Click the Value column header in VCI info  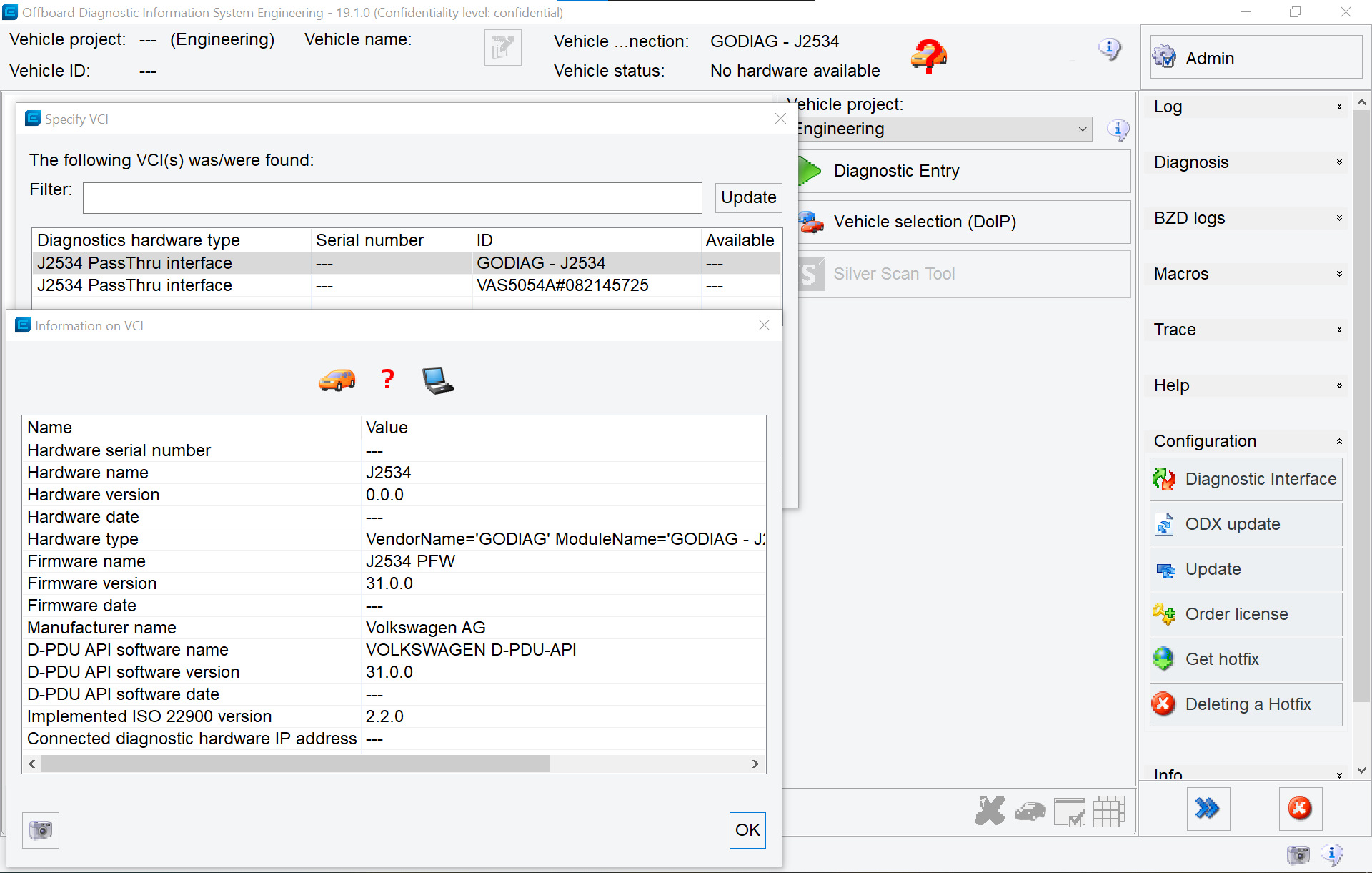(x=564, y=428)
